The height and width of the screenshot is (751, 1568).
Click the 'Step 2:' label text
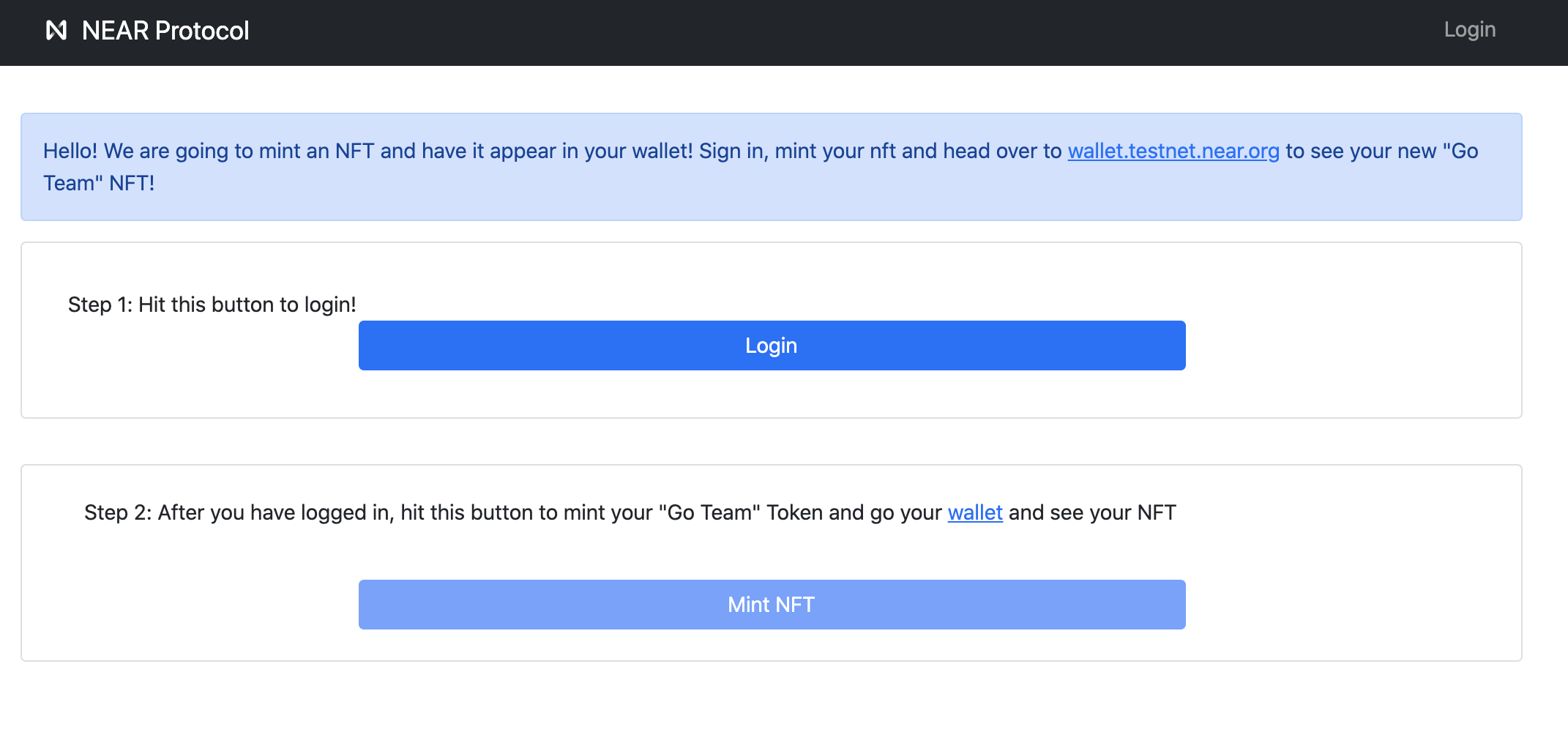117,512
